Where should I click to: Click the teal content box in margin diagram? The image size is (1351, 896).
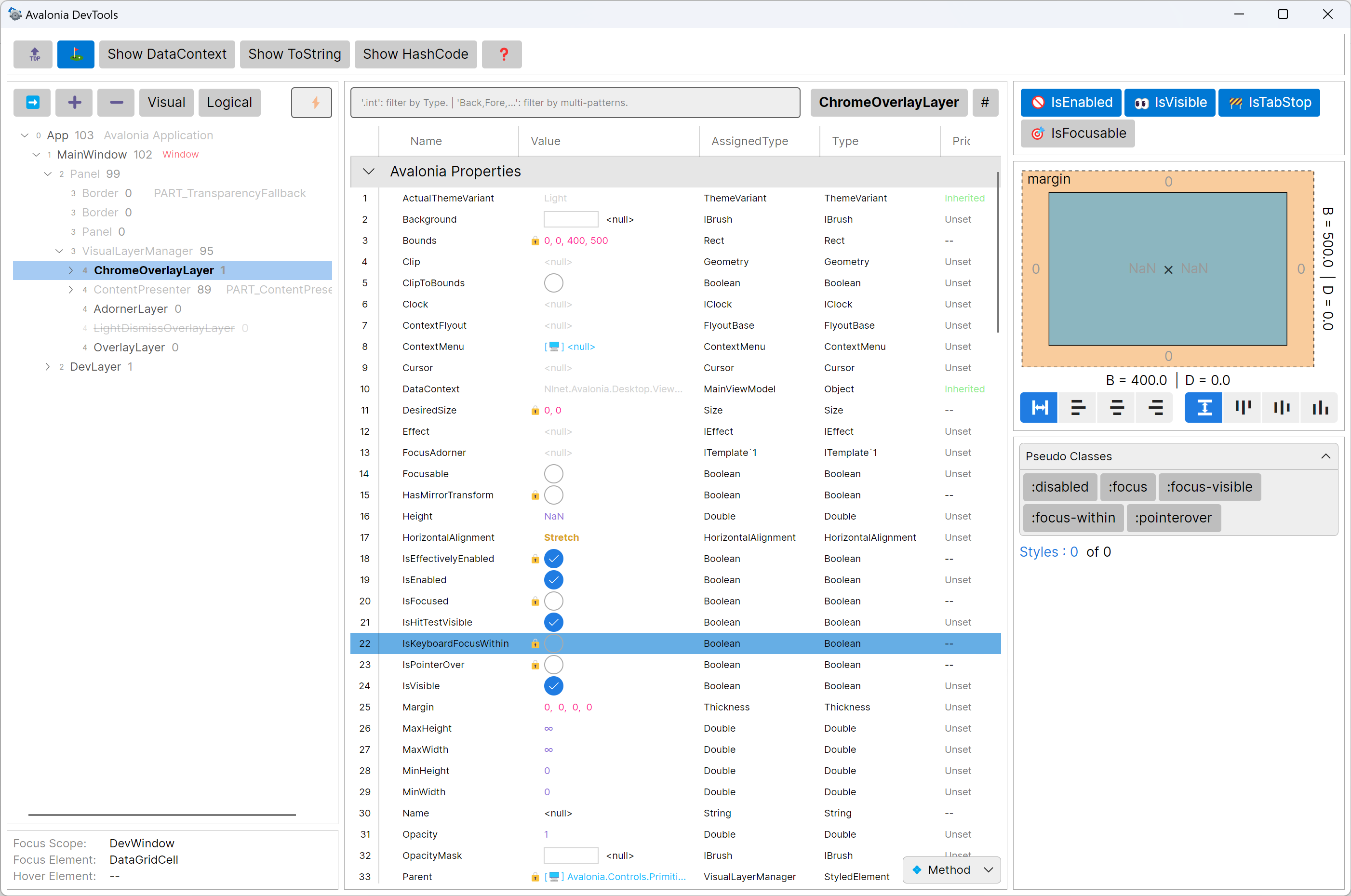(x=1167, y=268)
